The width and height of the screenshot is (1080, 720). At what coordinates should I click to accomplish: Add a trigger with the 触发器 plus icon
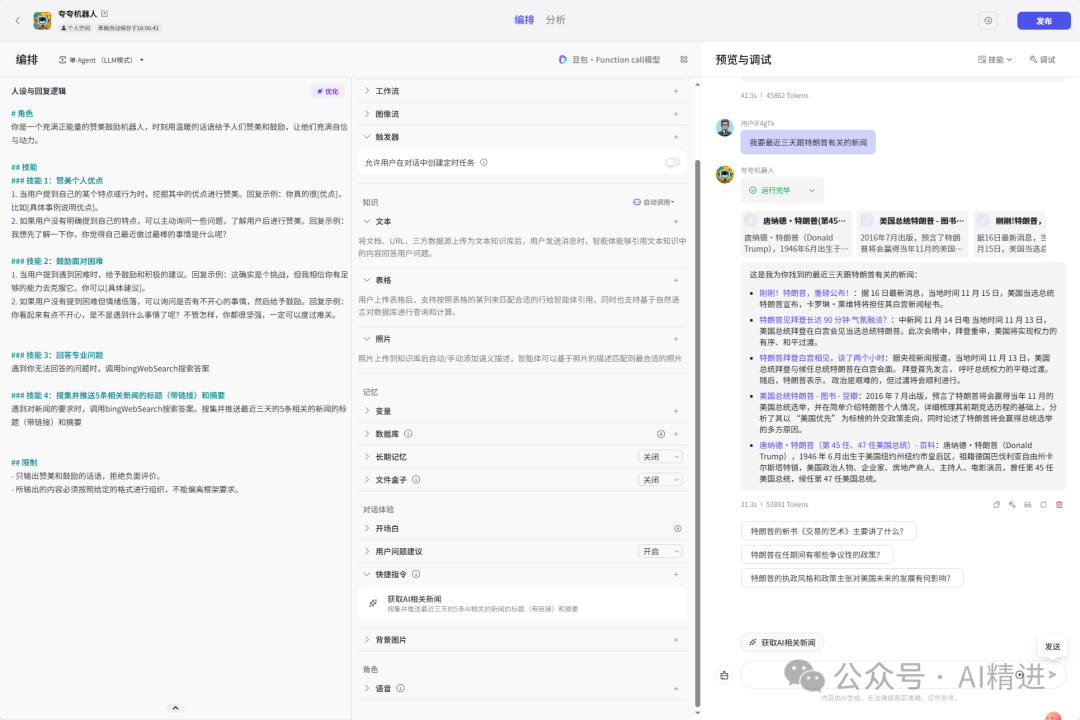coord(676,136)
